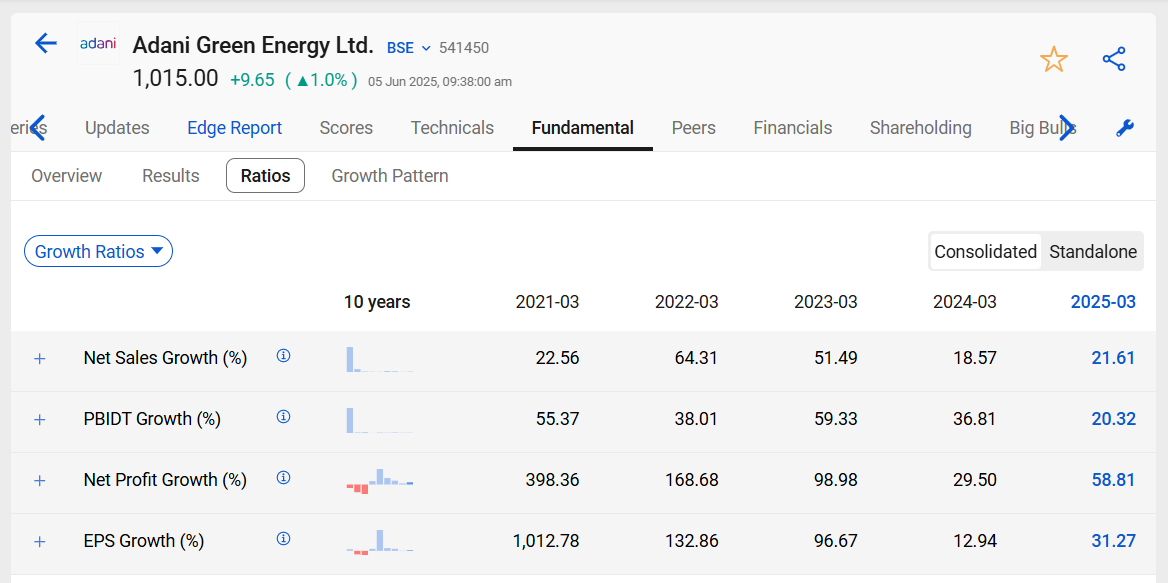Open the Technicals tab
This screenshot has width=1168, height=583.
pyautogui.click(x=452, y=128)
